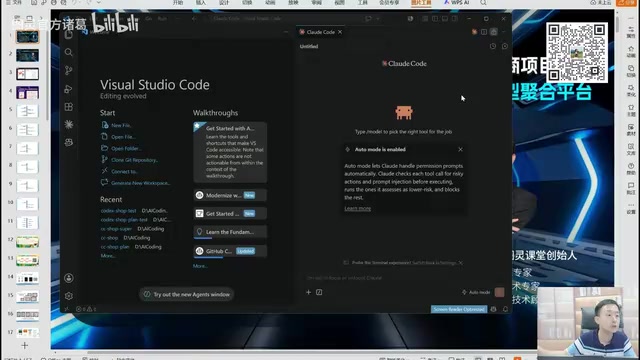
Task: Click the session history clock icon in Claude panel
Action: [493, 46]
